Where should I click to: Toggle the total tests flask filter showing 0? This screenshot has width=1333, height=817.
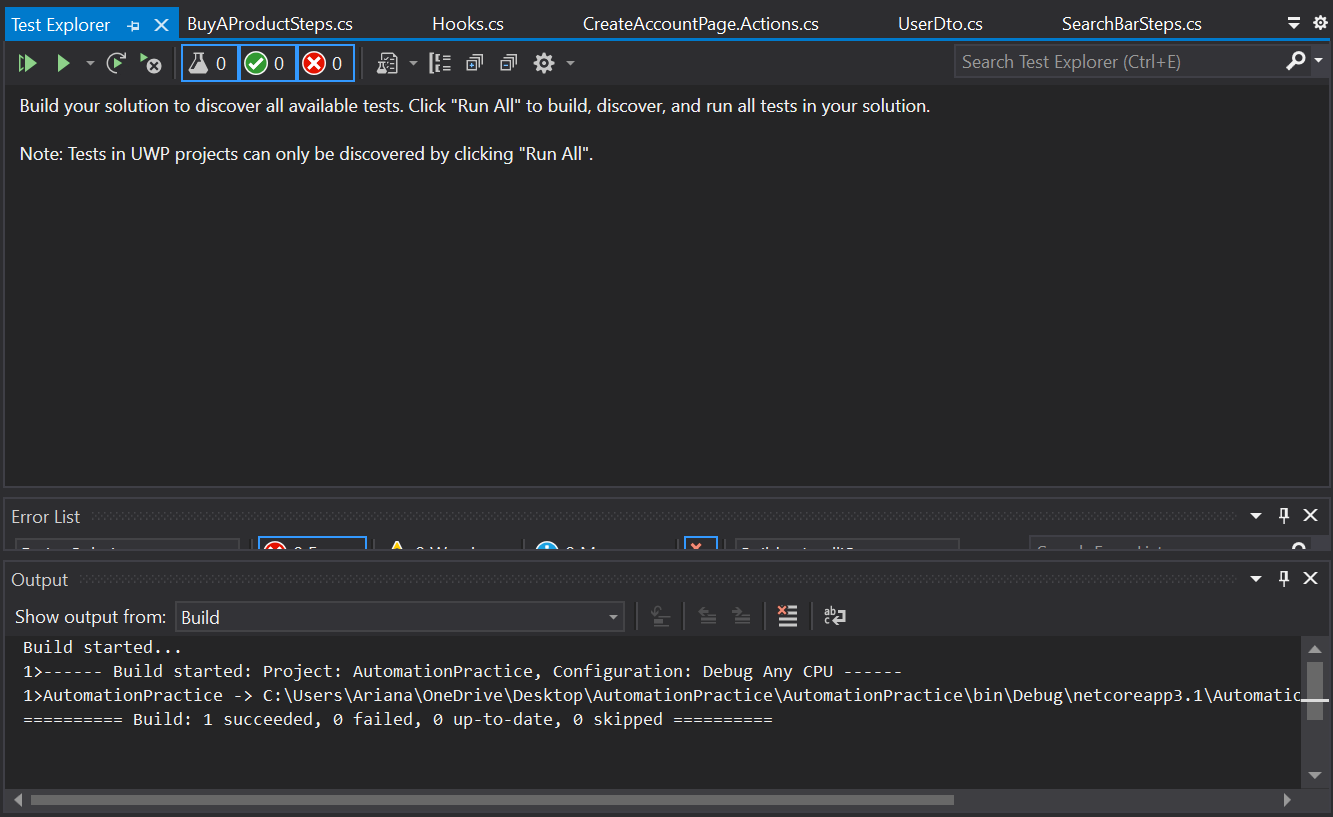210,64
